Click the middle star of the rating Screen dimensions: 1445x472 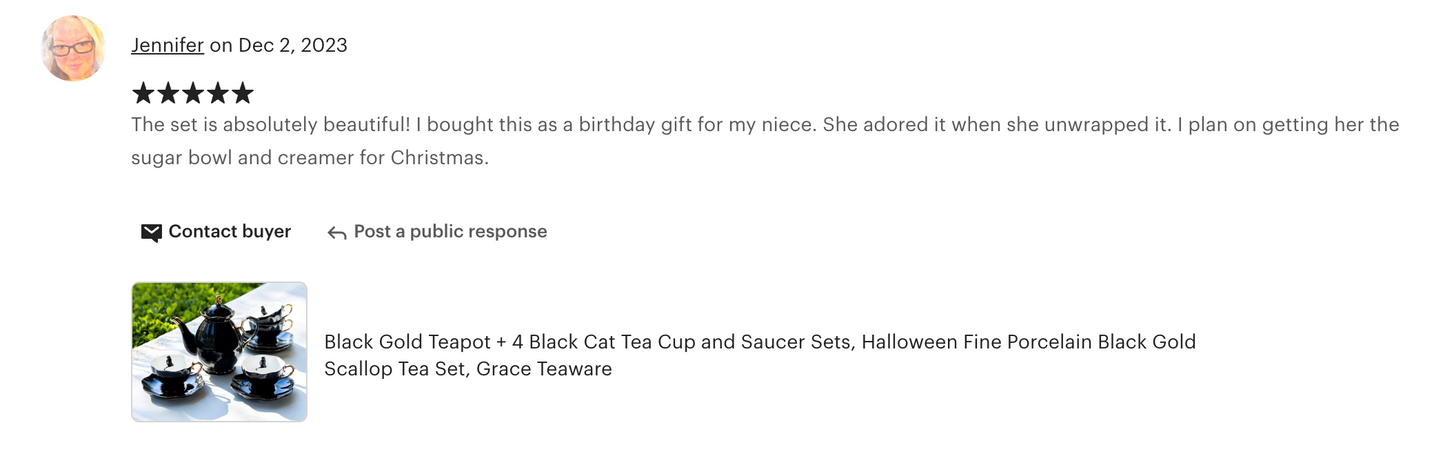tap(193, 94)
